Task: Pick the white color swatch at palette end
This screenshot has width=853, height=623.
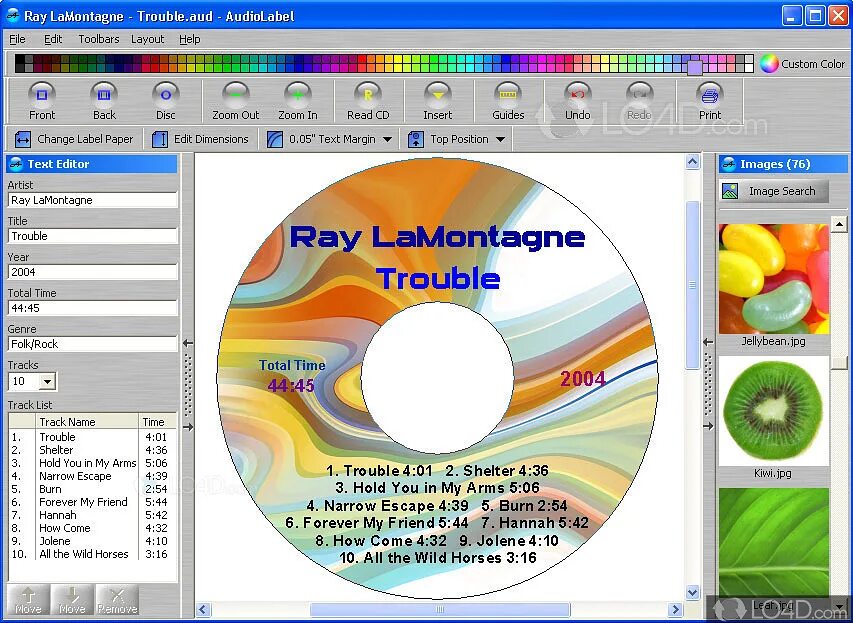Action: (749, 64)
